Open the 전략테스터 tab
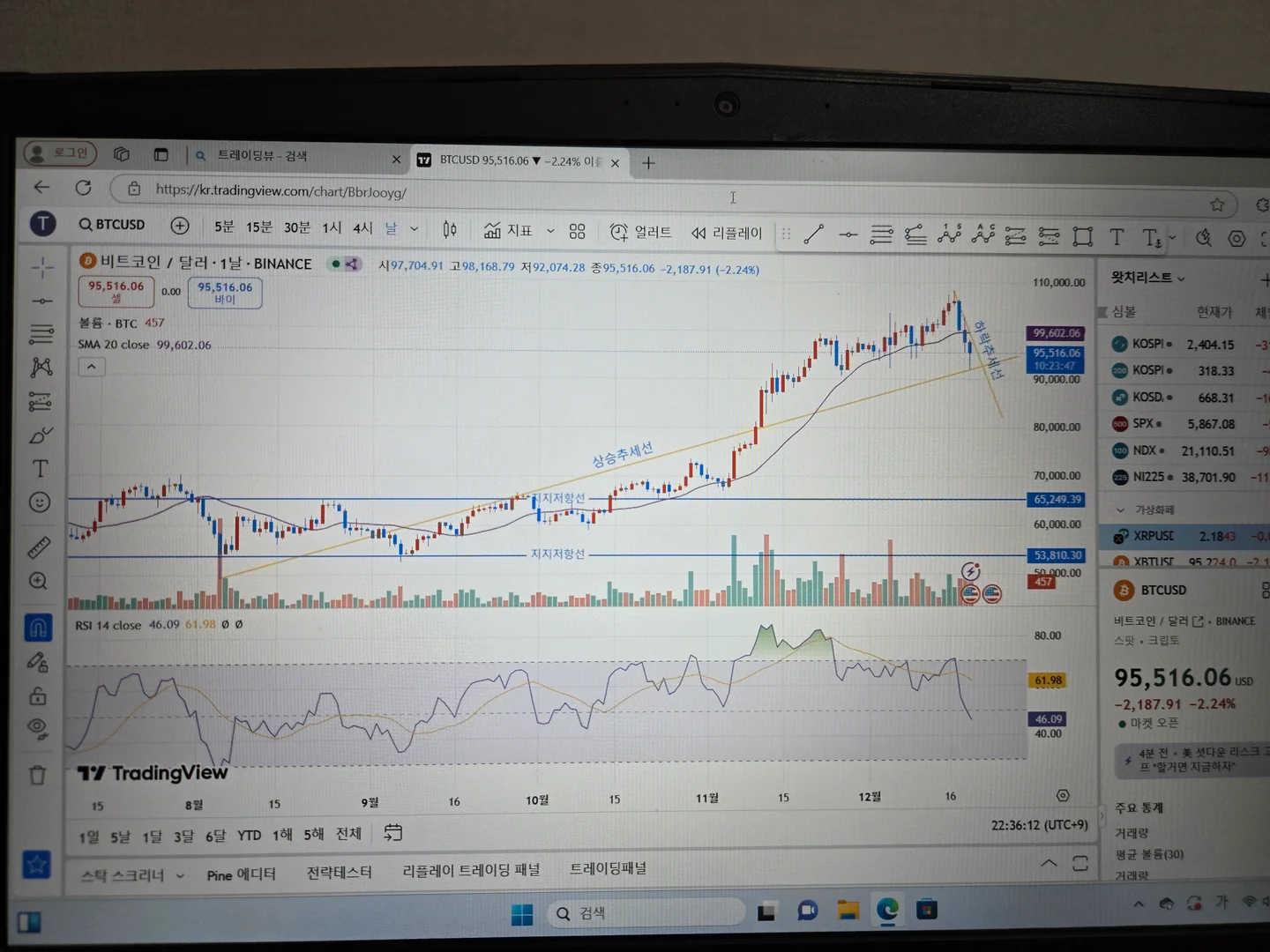 pos(339,873)
